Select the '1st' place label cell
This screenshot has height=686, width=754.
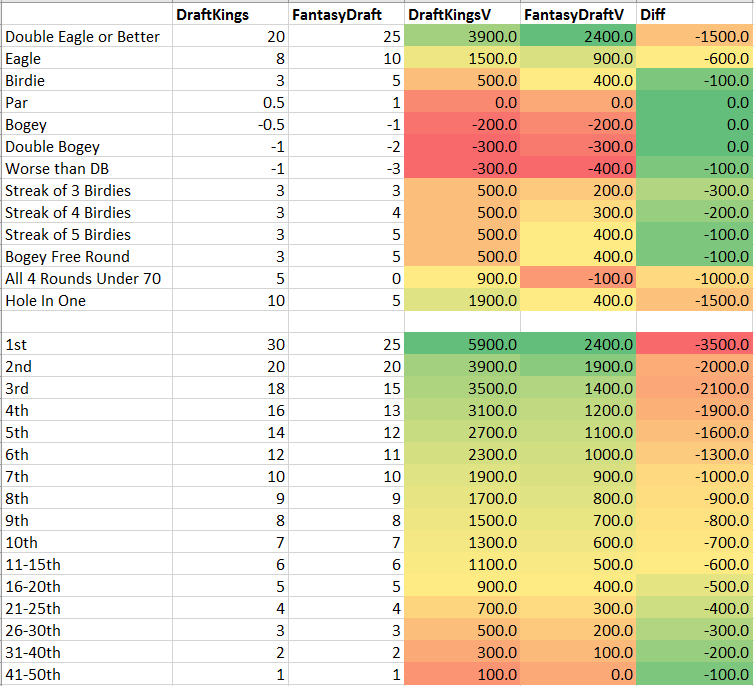coord(87,345)
